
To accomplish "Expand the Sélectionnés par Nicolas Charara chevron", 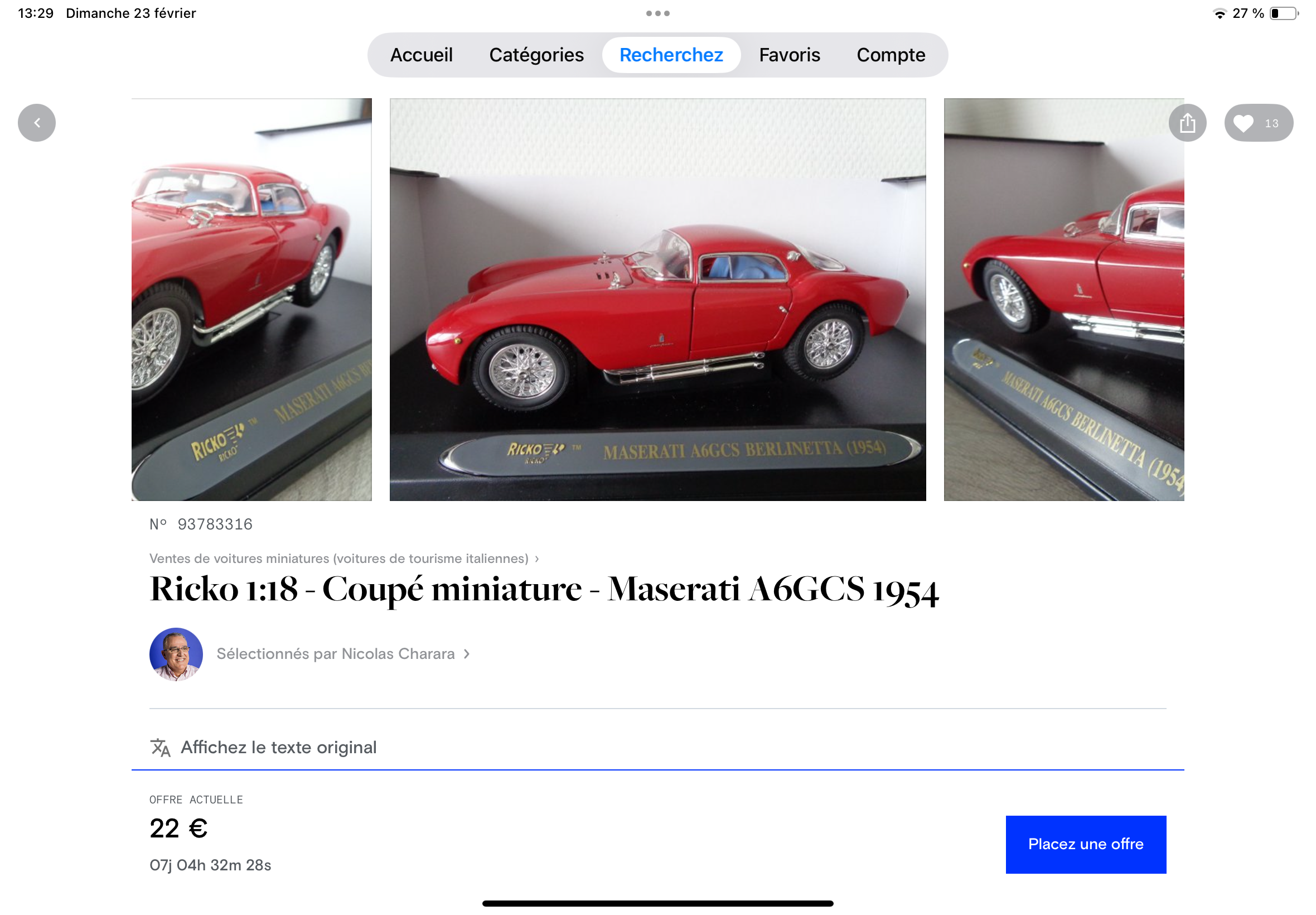I will click(x=466, y=653).
